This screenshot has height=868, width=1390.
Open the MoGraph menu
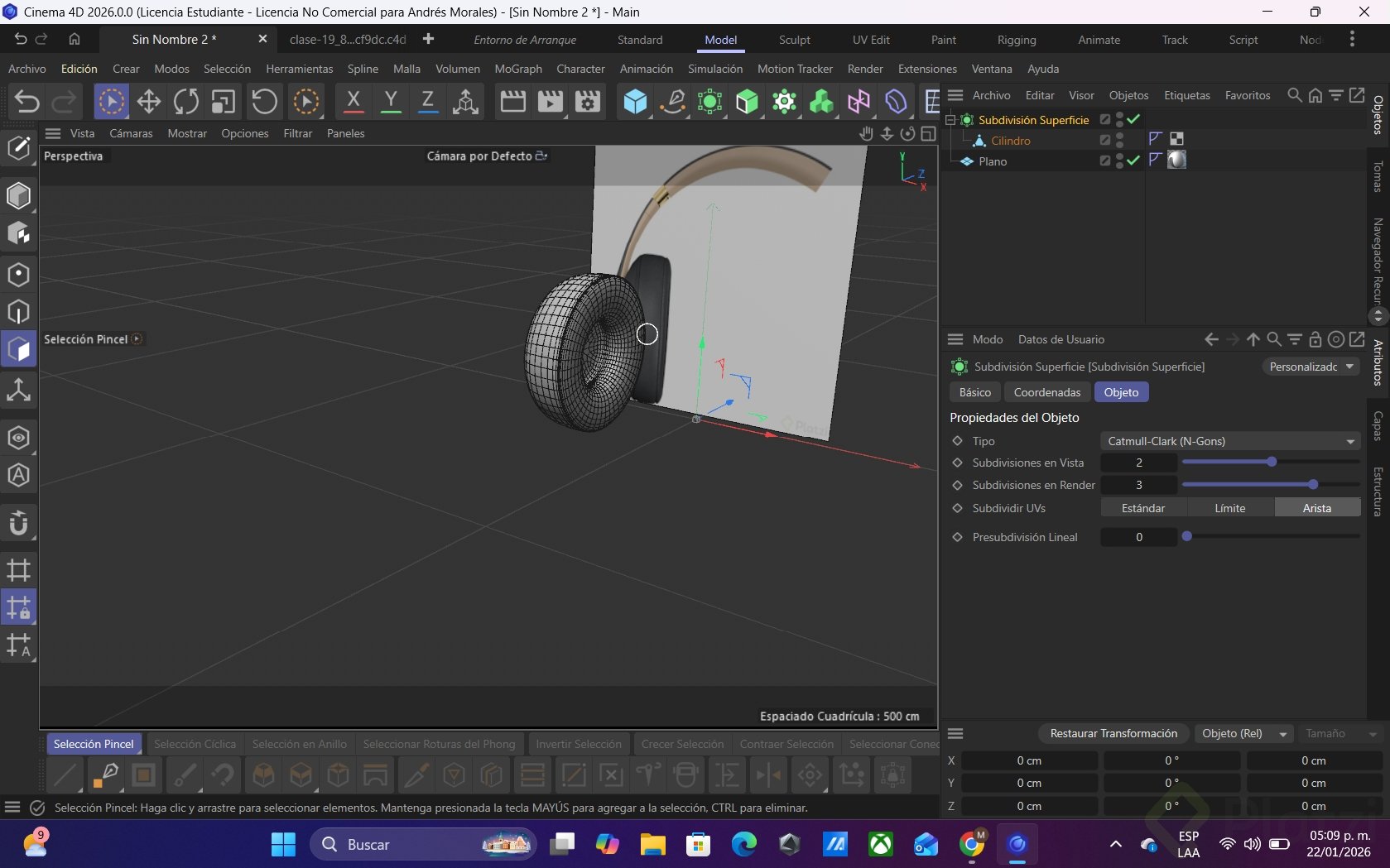click(x=517, y=69)
